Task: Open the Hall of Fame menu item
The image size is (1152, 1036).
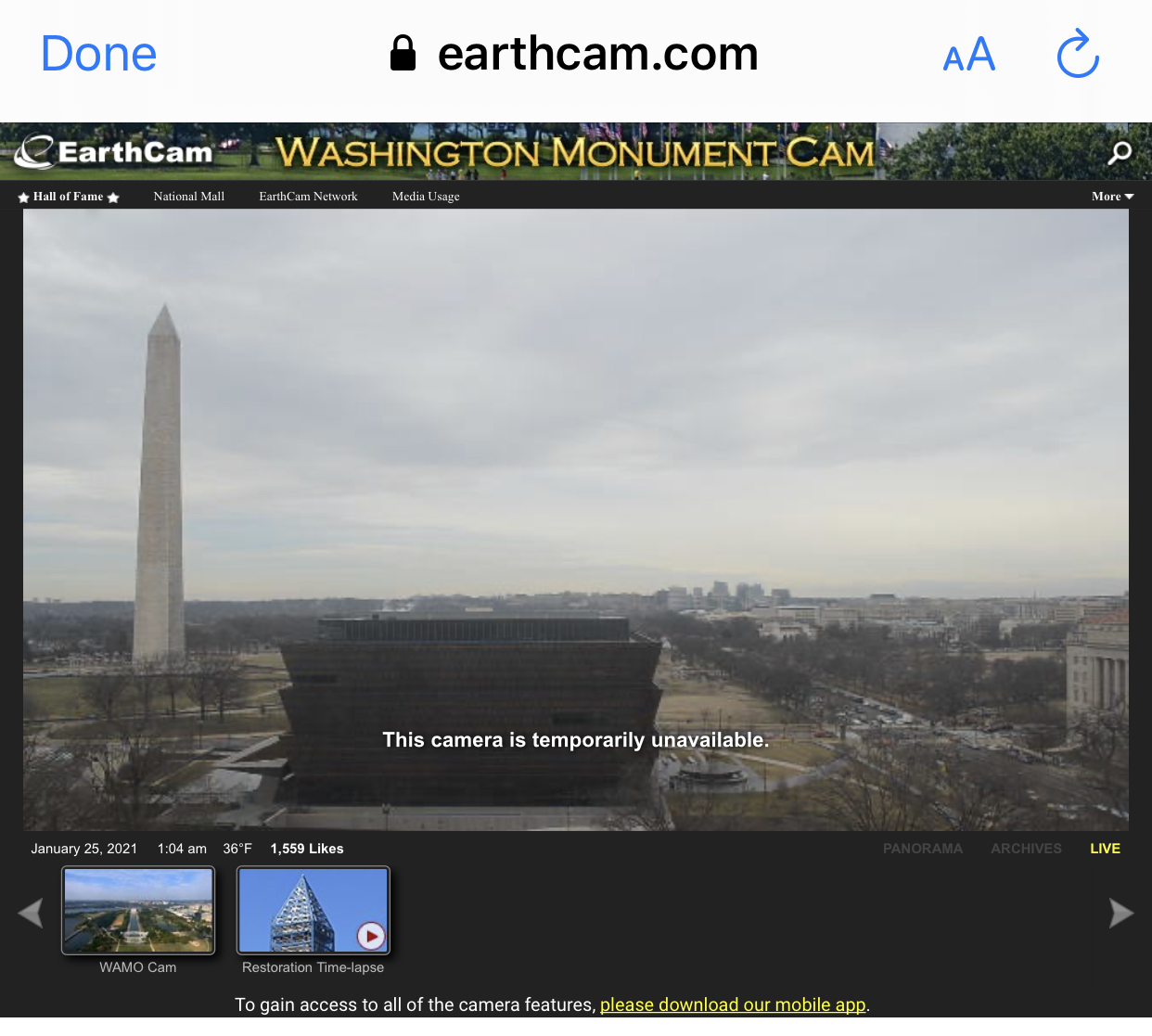Action: (69, 197)
